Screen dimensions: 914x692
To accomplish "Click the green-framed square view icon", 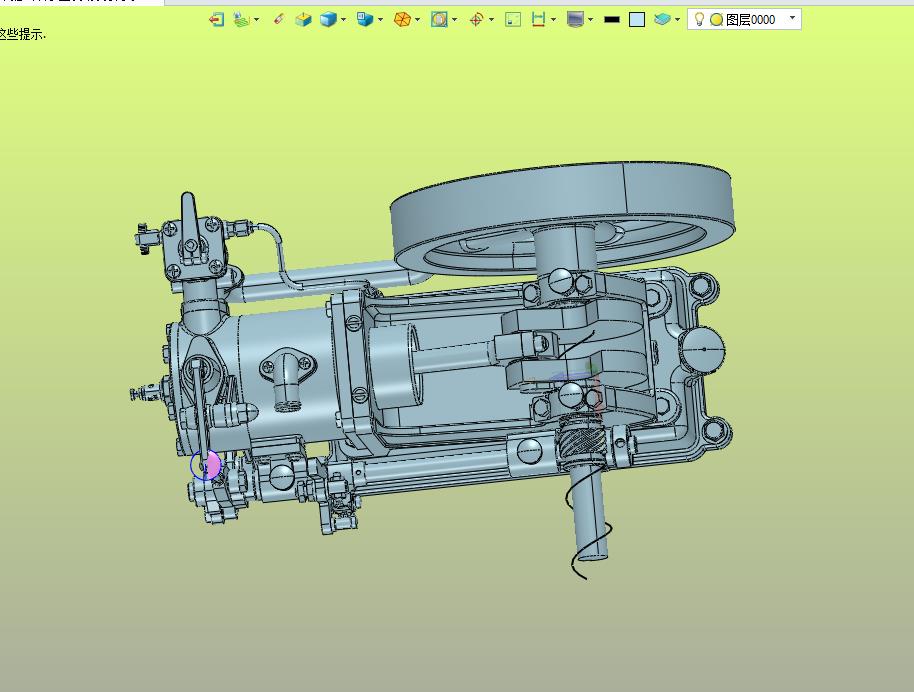I will click(x=513, y=20).
